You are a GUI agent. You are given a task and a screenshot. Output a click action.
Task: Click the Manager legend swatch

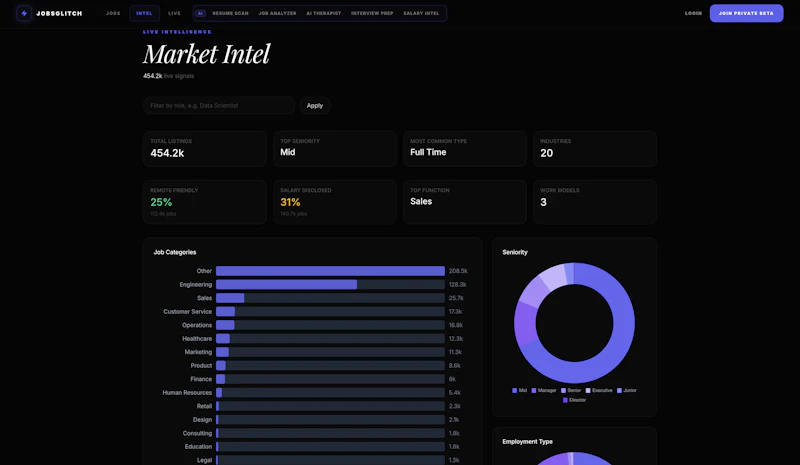(534, 390)
